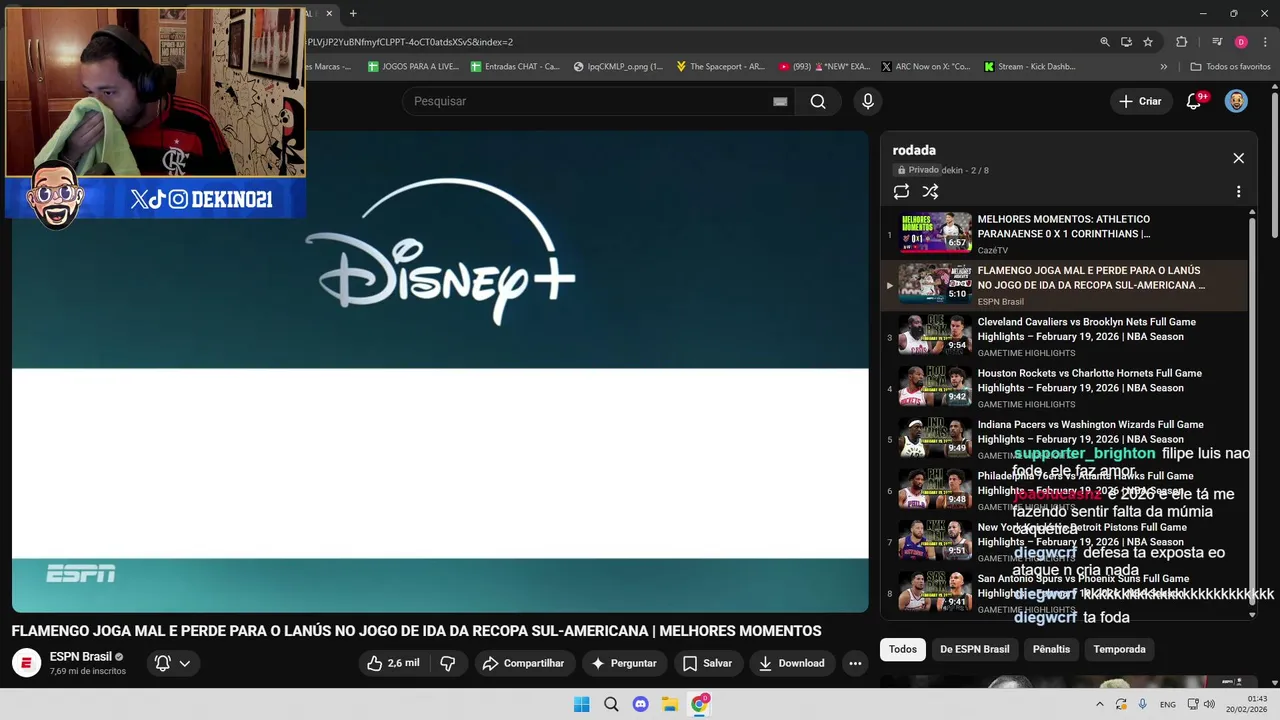The height and width of the screenshot is (720, 1280).
Task: Start voice search with the microphone icon
Action: 868,101
